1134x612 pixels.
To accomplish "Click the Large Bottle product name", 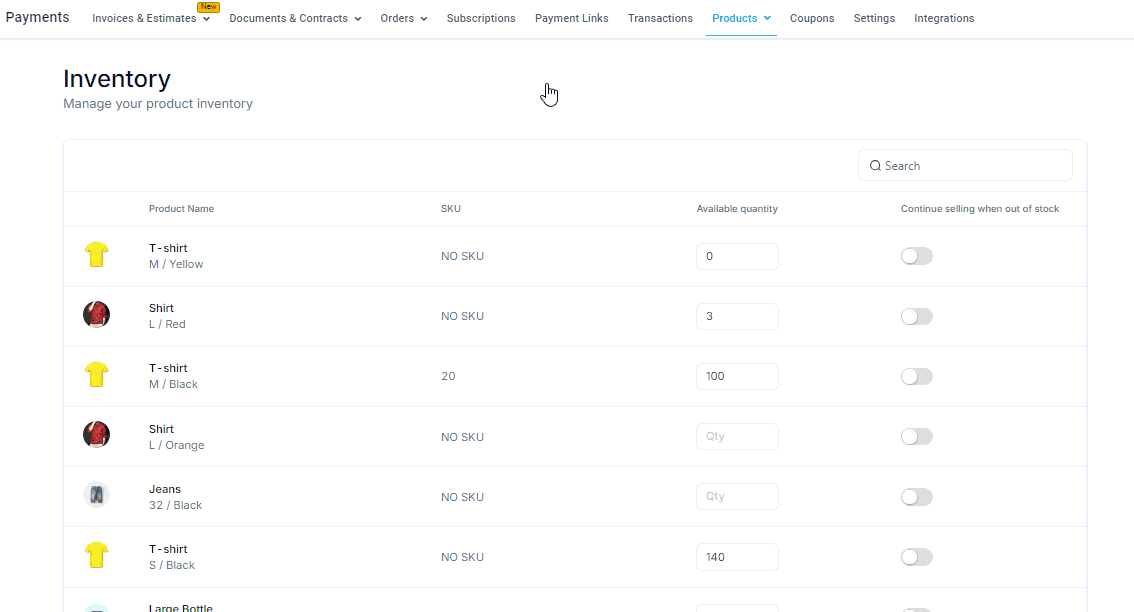I will (181, 608).
